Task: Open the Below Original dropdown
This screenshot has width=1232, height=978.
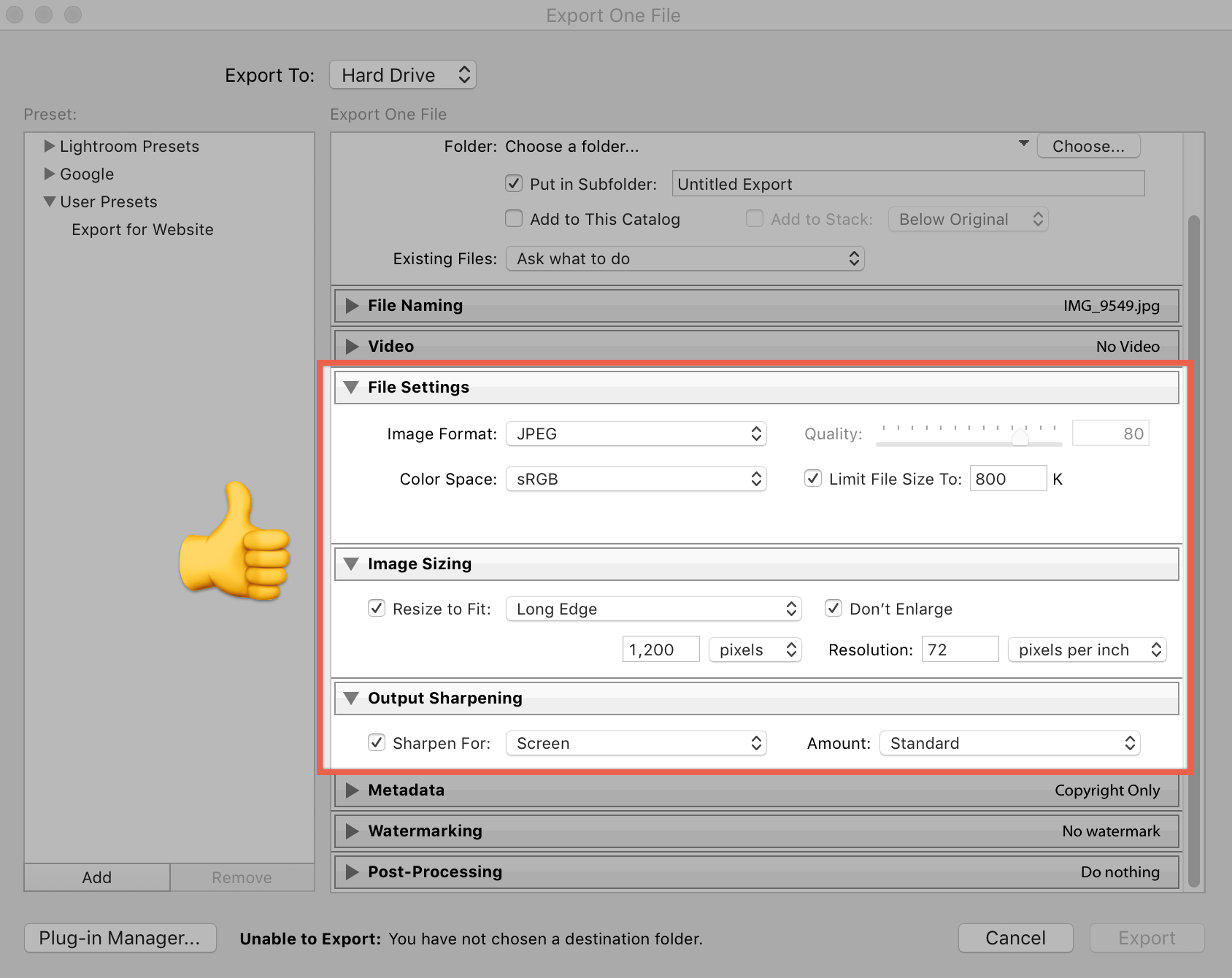Action: (x=968, y=219)
